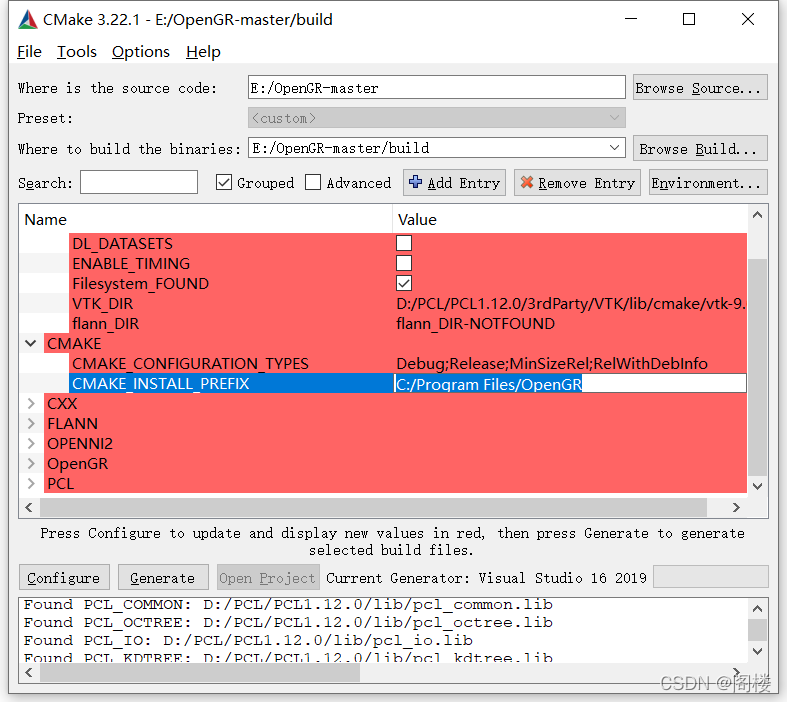
Task: Click the output log horizontal scrollbar thumb
Action: [200, 673]
